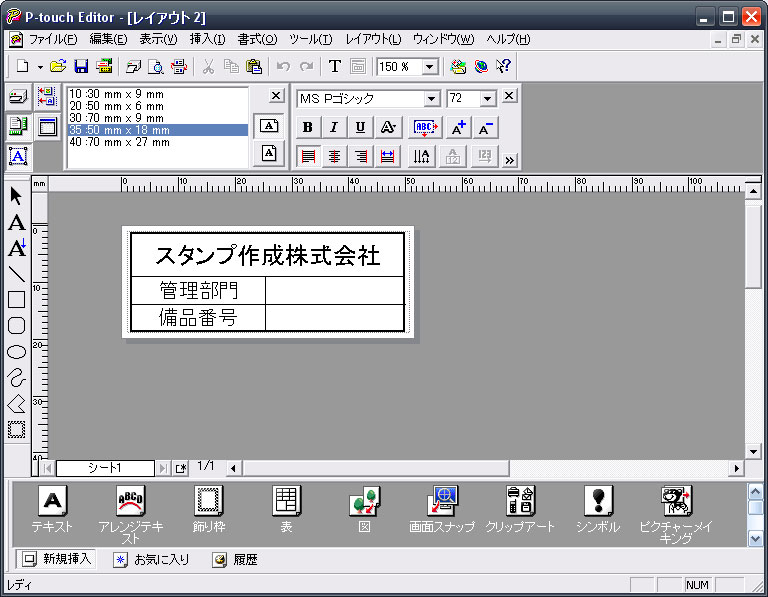Open the レイアウト menu
Viewport: 768px width, 597px height.
374,39
